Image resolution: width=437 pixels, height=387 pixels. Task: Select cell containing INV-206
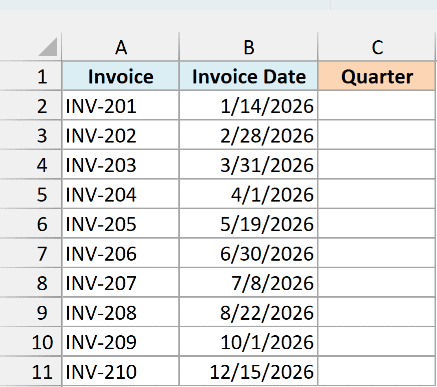click(x=121, y=253)
